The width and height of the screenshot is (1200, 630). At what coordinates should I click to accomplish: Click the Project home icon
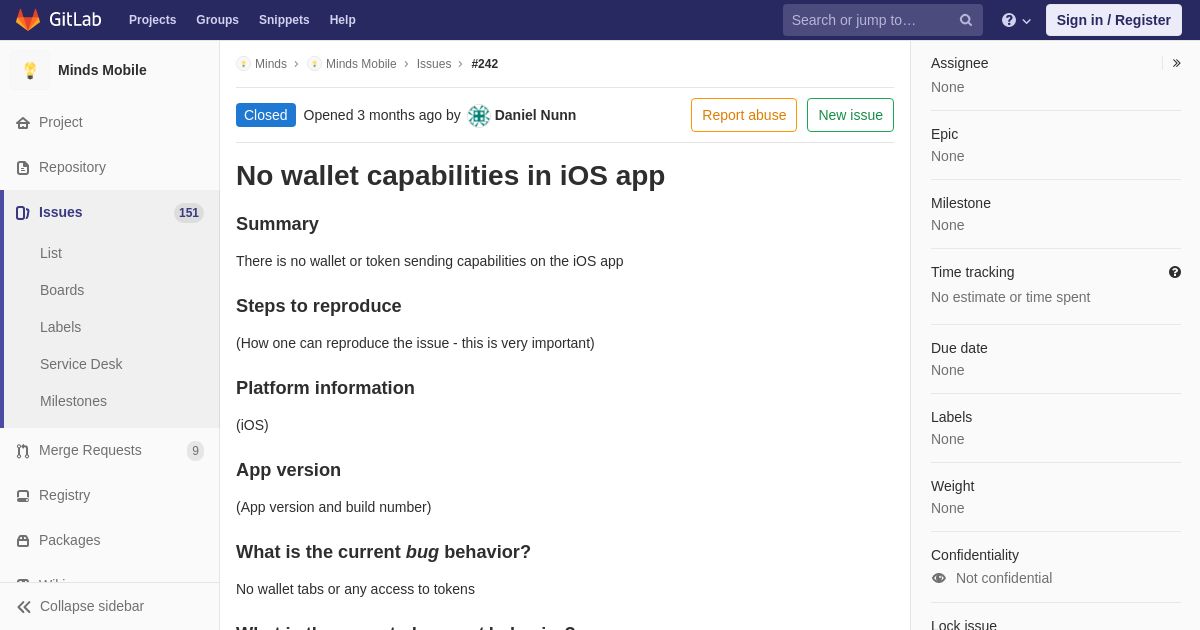tap(23, 123)
